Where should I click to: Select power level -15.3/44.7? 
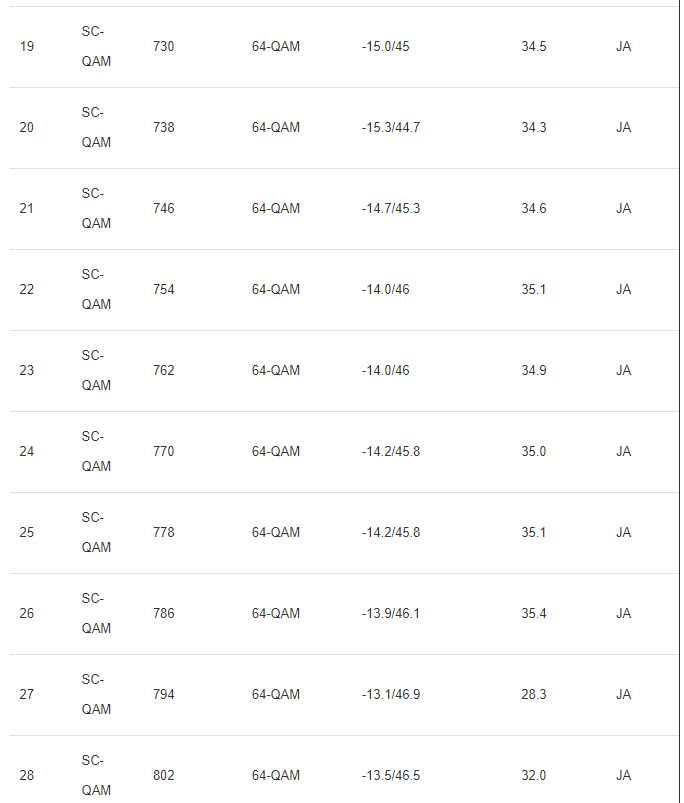click(x=391, y=128)
